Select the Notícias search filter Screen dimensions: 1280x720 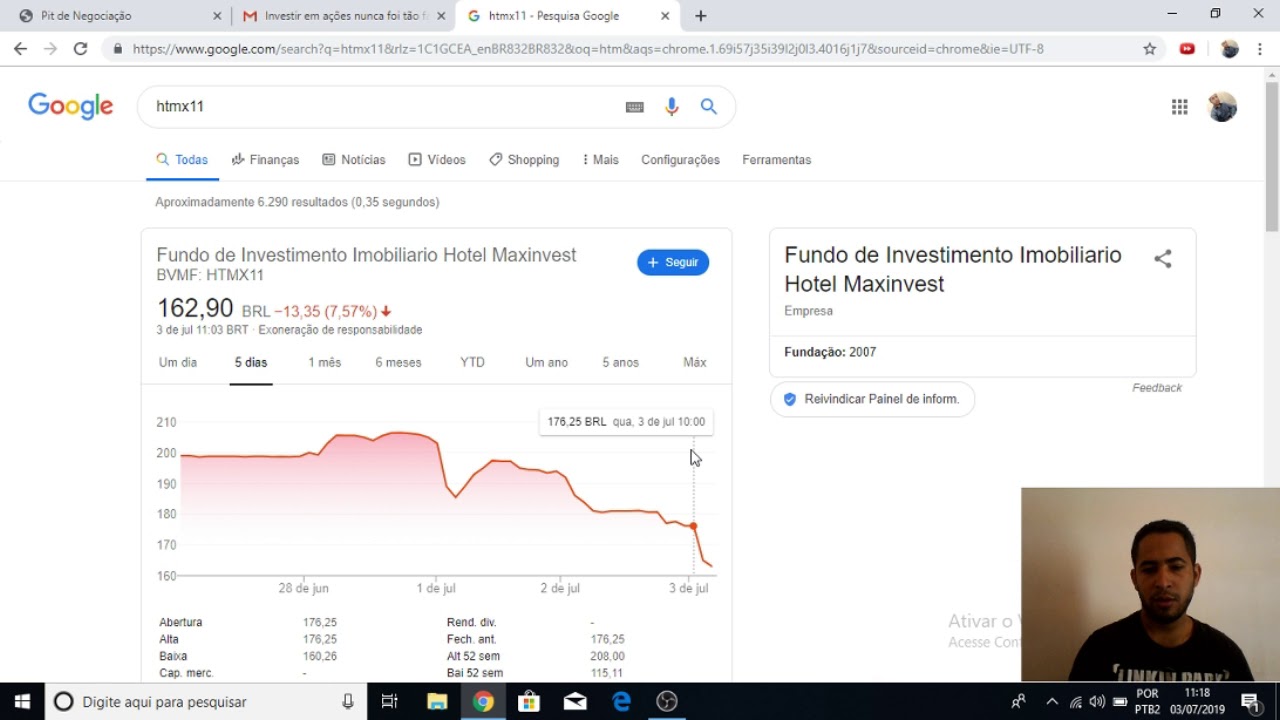(353, 160)
